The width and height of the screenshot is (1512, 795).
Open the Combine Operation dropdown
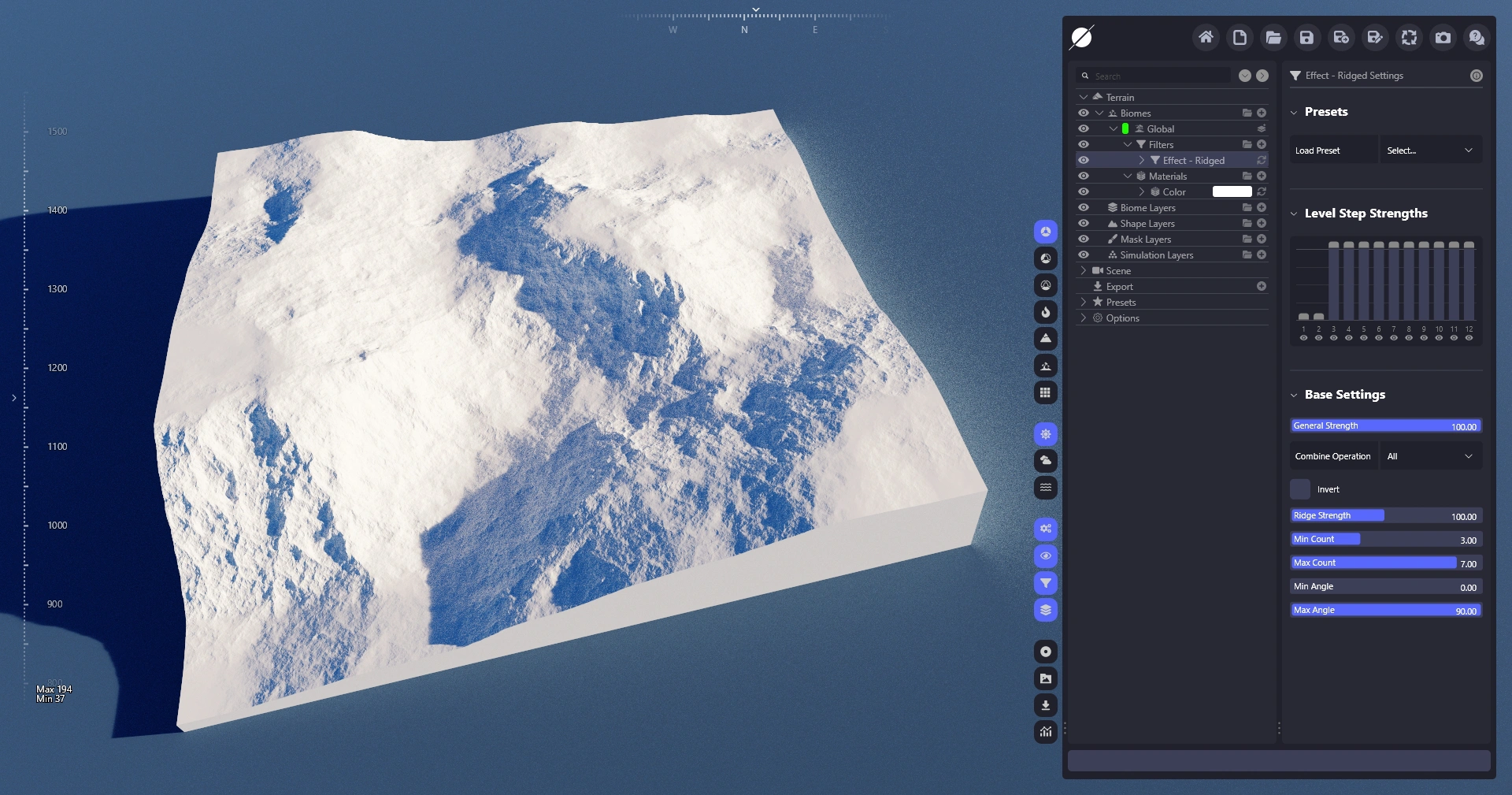click(x=1430, y=456)
